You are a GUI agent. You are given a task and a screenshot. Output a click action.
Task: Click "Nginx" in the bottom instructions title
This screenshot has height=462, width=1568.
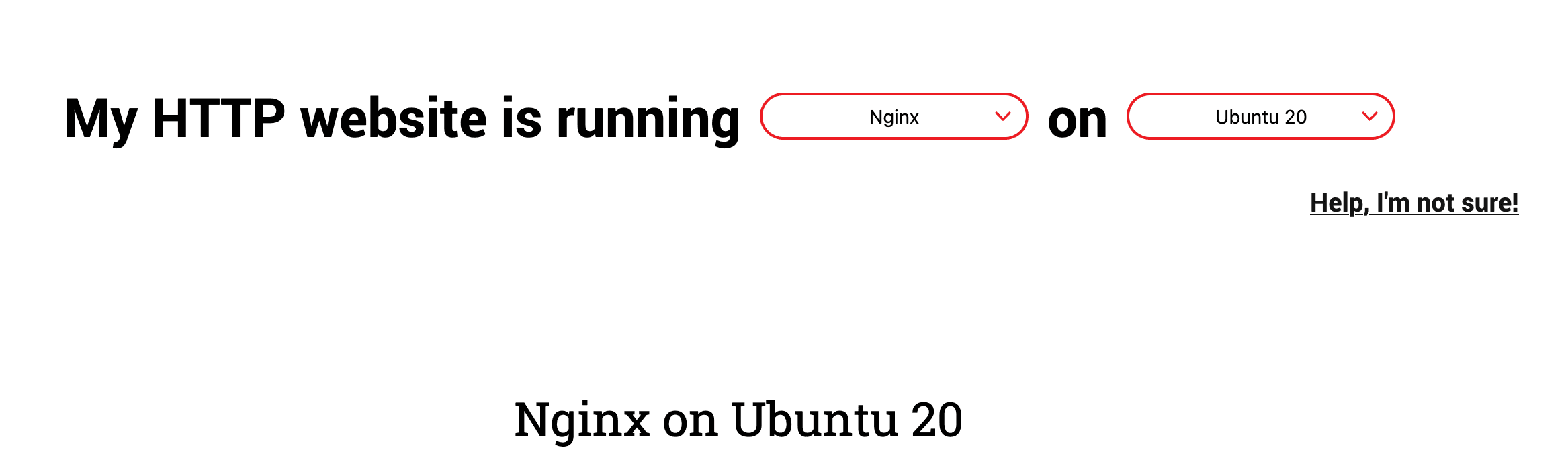[582, 422]
